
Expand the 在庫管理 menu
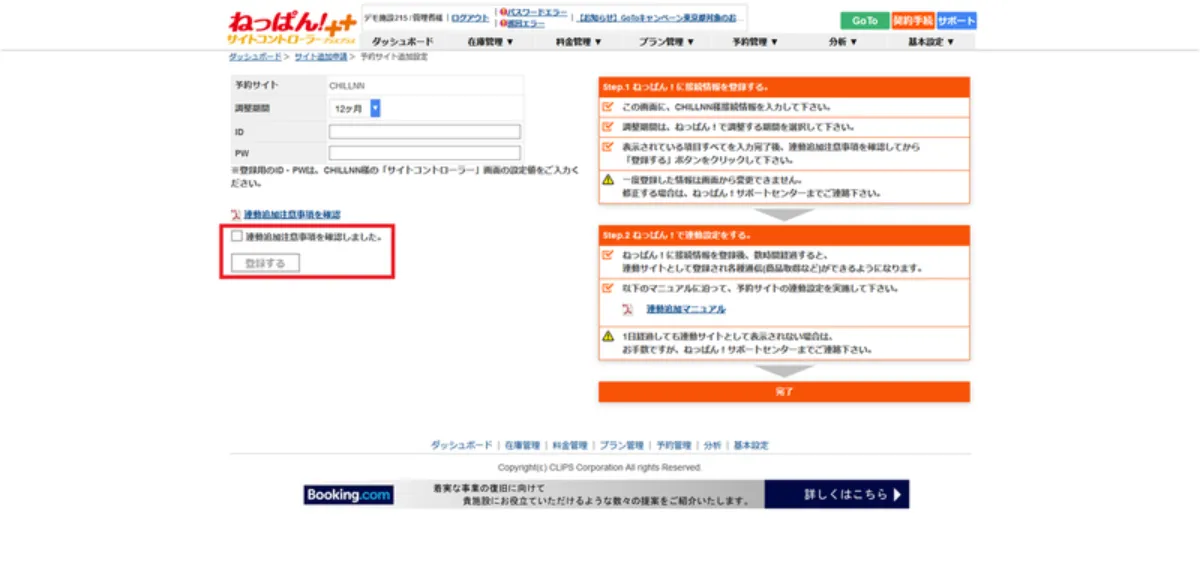tap(490, 42)
